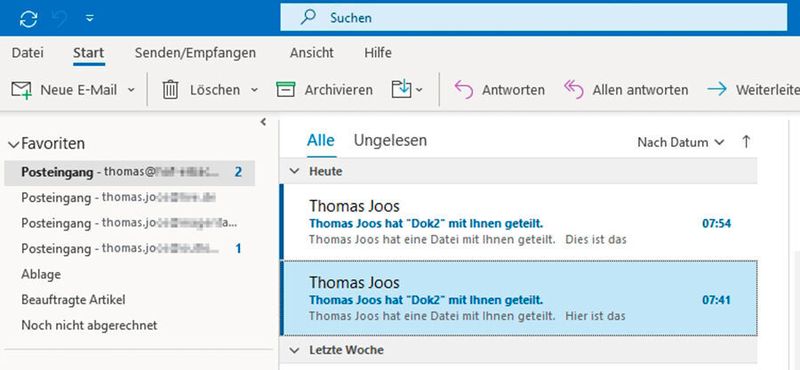Screen dimensions: 800x370
Task: Open the Ansicht ribbon tab
Action: point(312,53)
